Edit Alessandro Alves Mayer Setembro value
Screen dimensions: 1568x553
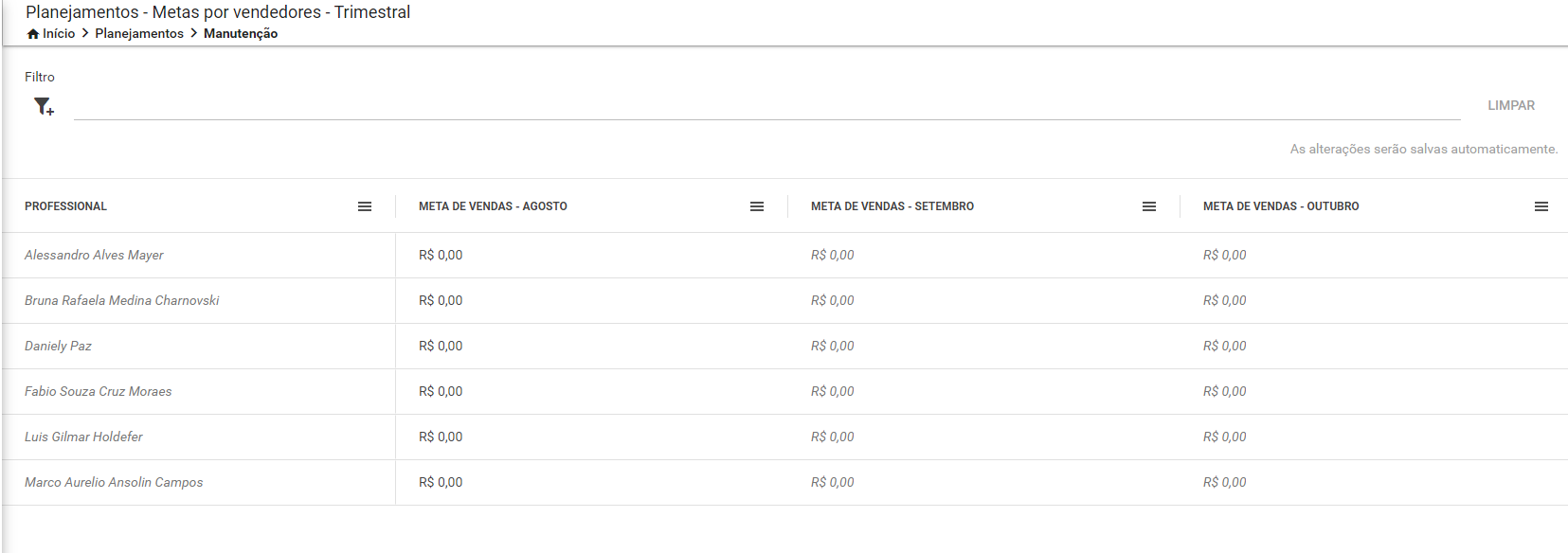point(833,256)
